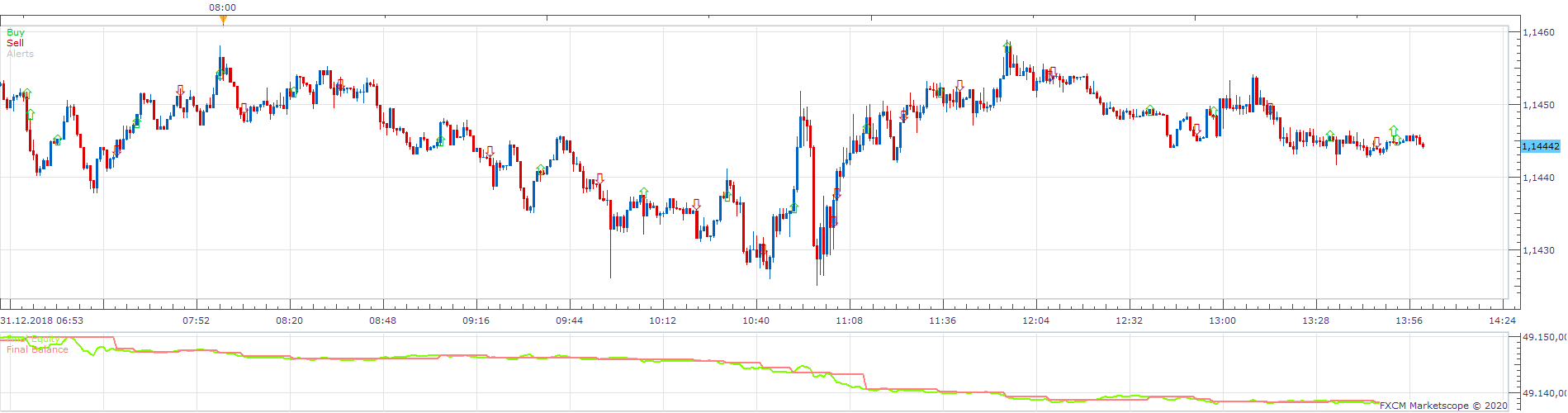The width and height of the screenshot is (1568, 413).
Task: Select the red "Sell" legend label
Action: (15, 43)
